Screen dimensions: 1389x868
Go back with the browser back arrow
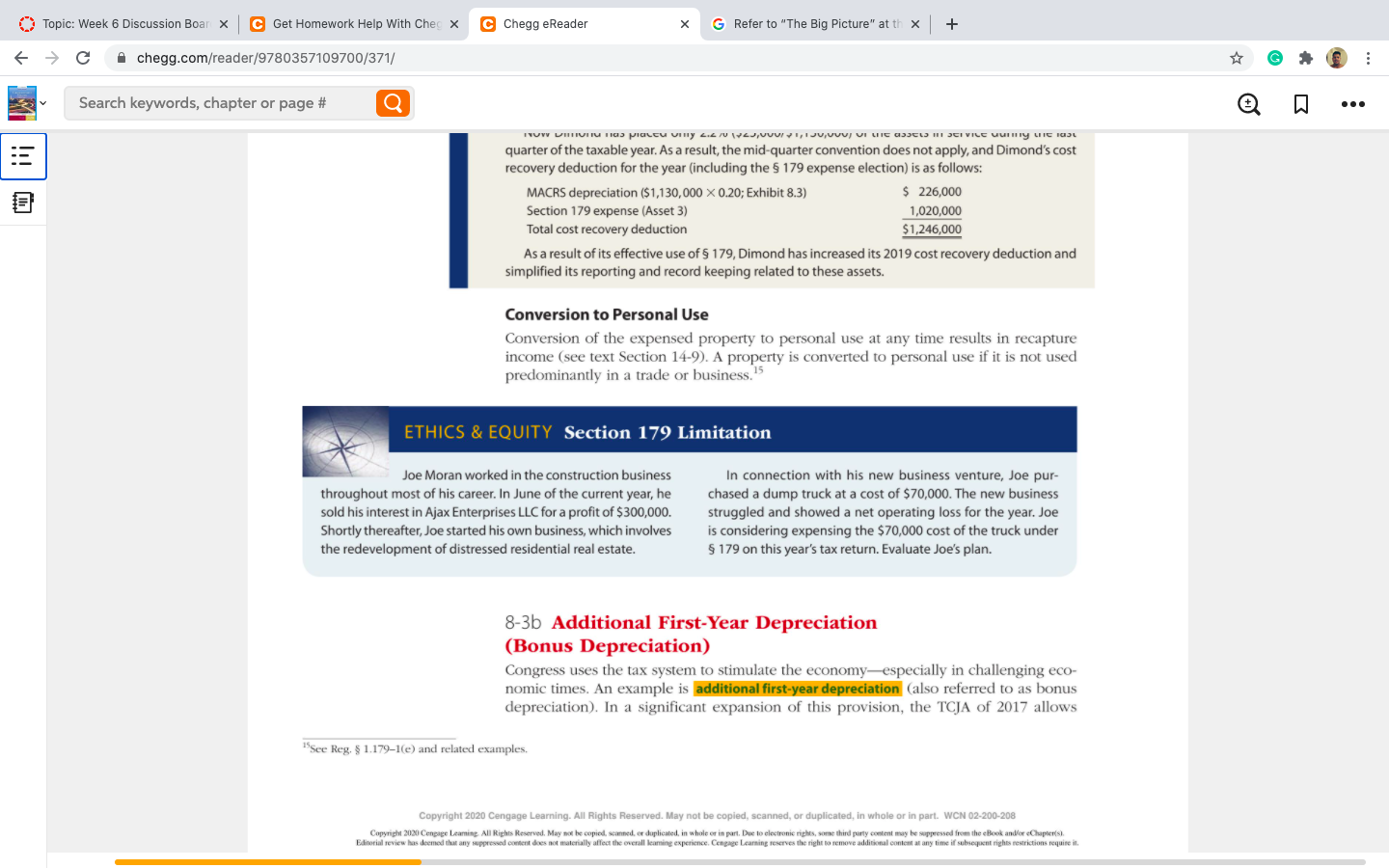21,58
